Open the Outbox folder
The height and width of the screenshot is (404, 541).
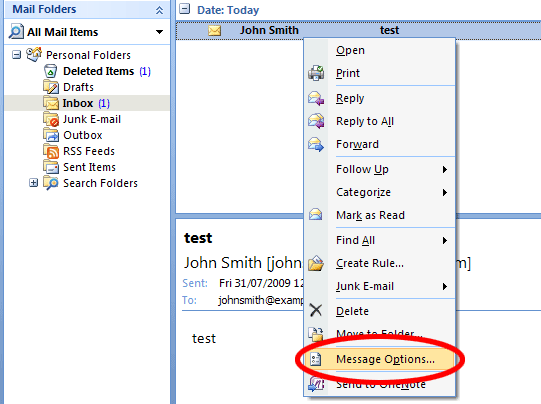83,135
